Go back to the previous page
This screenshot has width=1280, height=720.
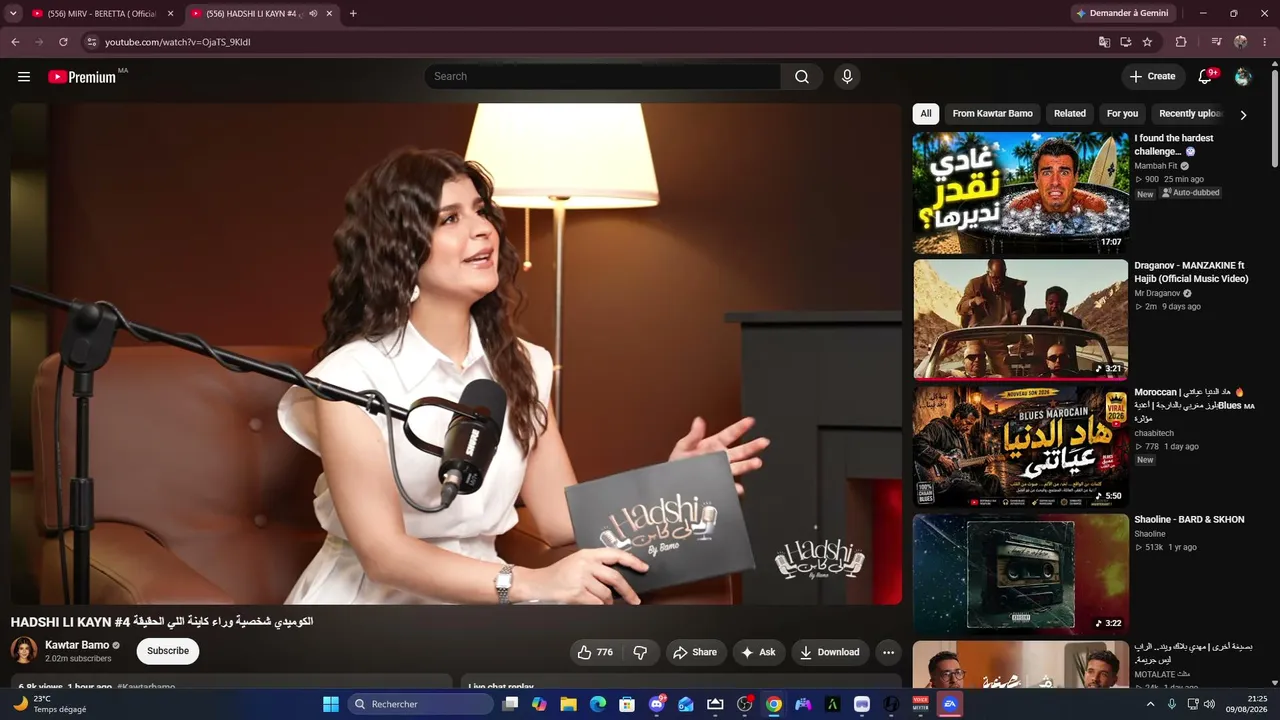(x=15, y=42)
